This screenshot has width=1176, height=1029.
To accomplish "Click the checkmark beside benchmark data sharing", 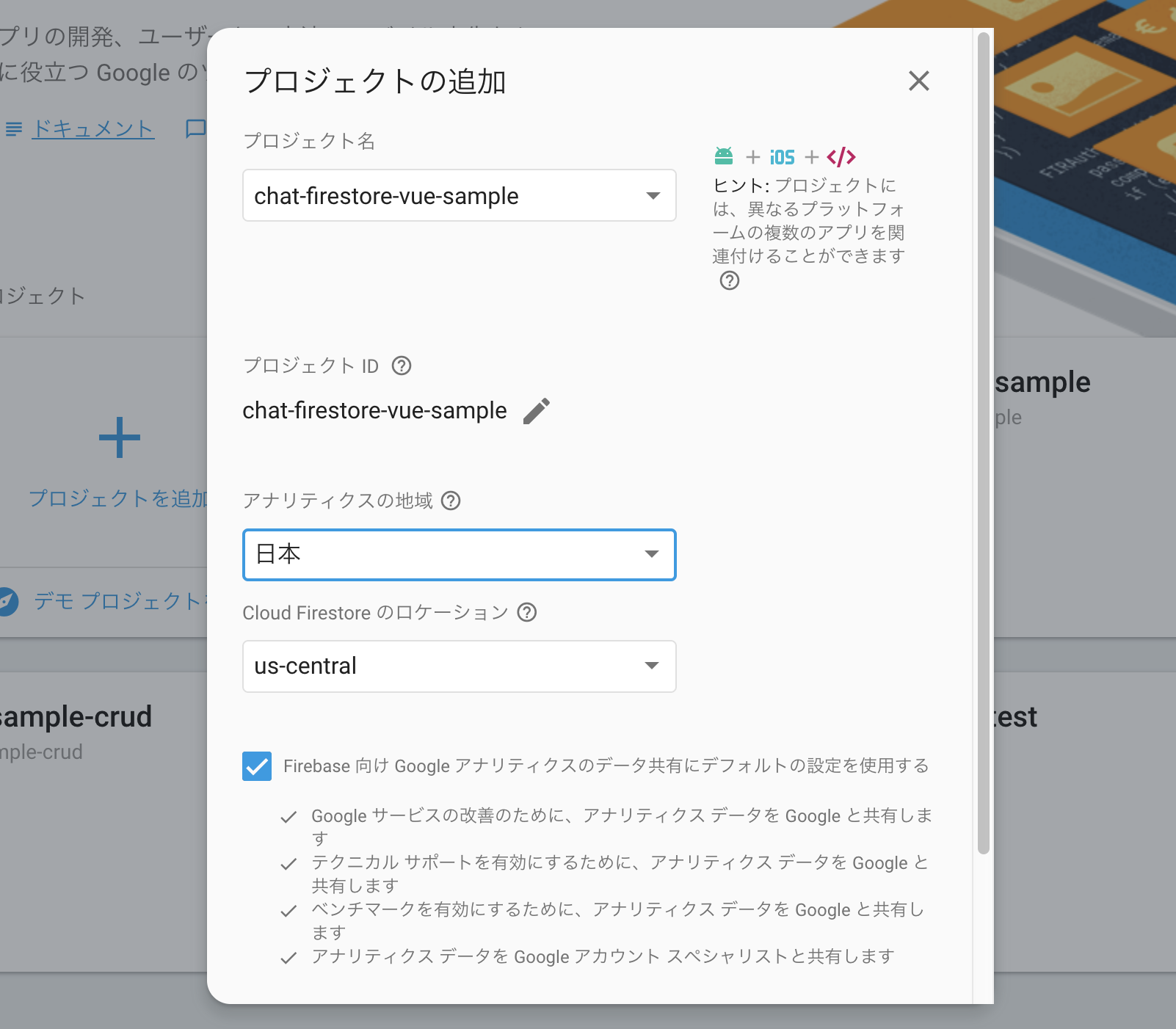I will 288,910.
